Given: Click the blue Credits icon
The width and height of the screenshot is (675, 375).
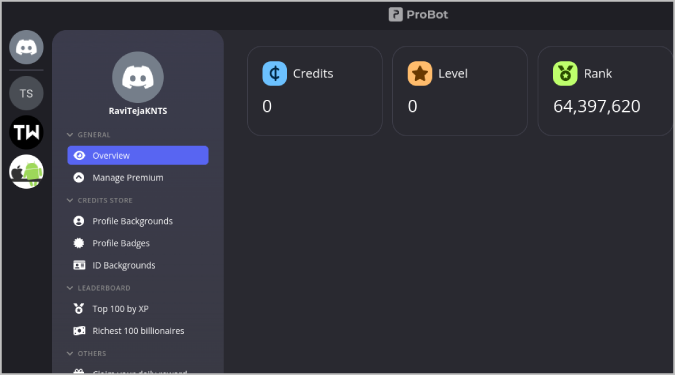Looking at the screenshot, I should (275, 74).
